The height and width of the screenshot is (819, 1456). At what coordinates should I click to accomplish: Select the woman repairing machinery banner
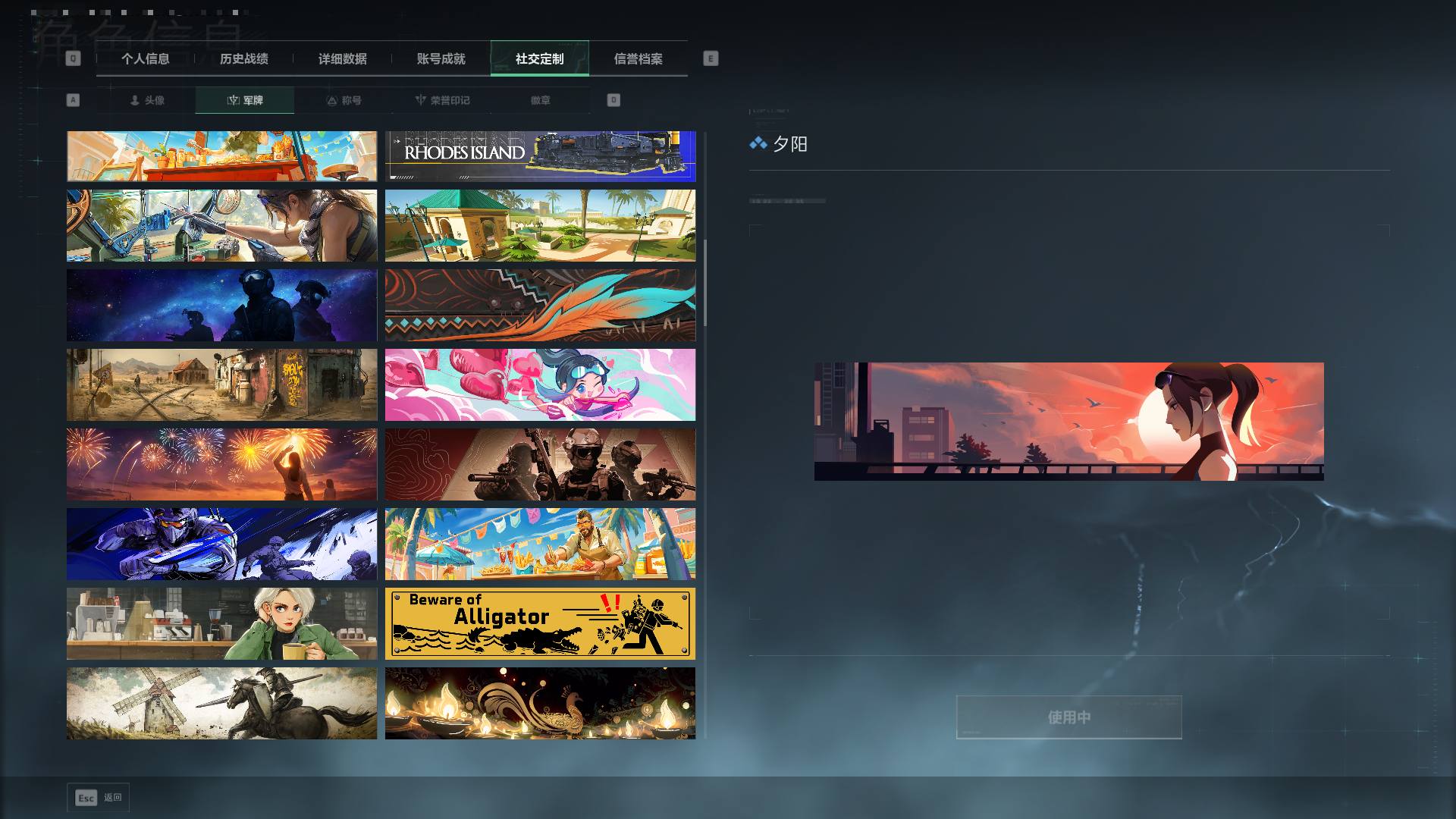[221, 225]
